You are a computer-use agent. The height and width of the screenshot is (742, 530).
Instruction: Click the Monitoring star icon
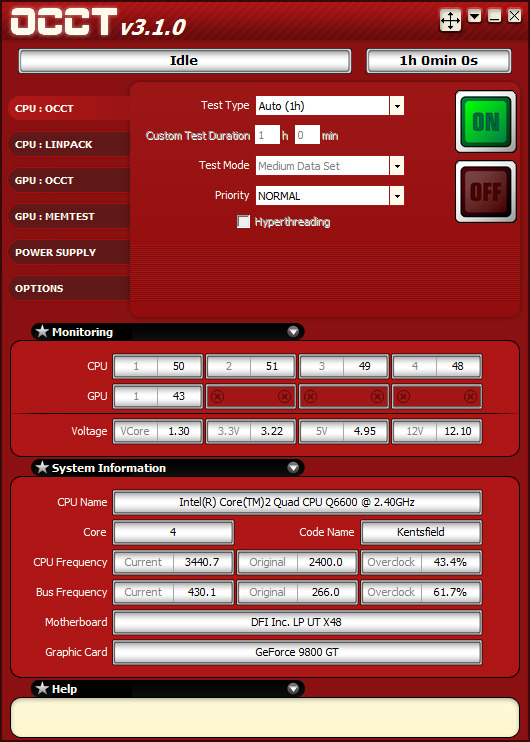(43, 331)
